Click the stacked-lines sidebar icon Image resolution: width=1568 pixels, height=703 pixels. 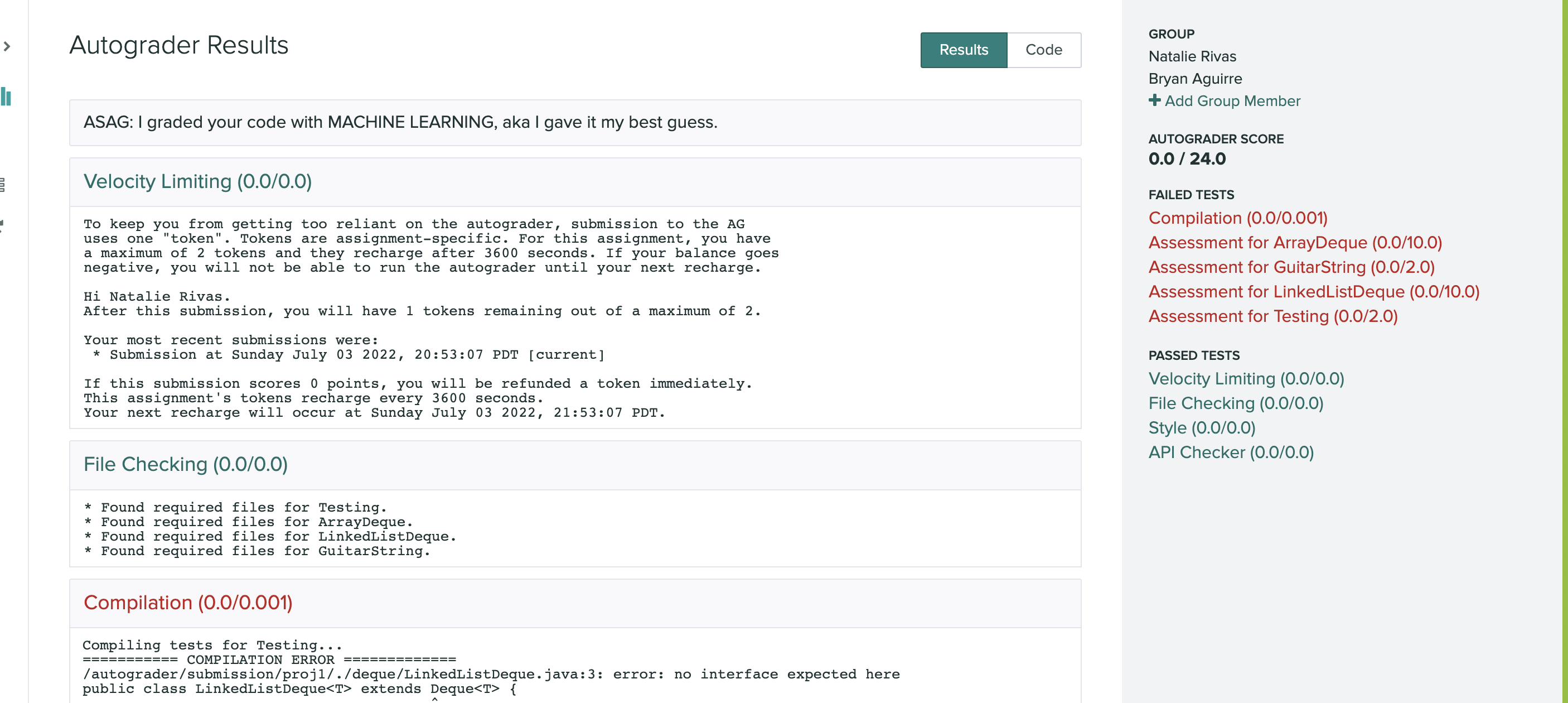2,185
